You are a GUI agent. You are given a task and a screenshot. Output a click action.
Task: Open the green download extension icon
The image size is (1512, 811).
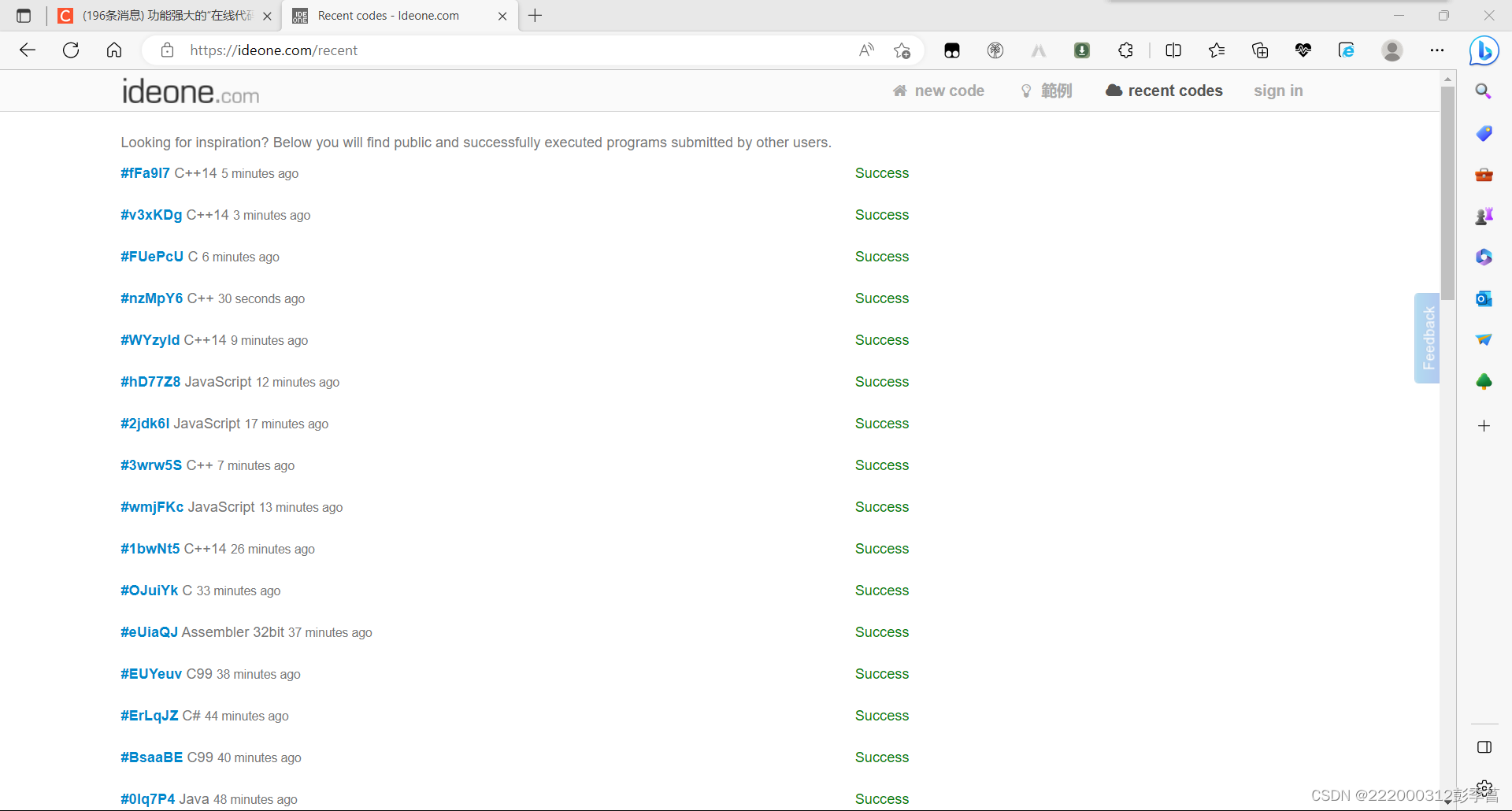1082,50
